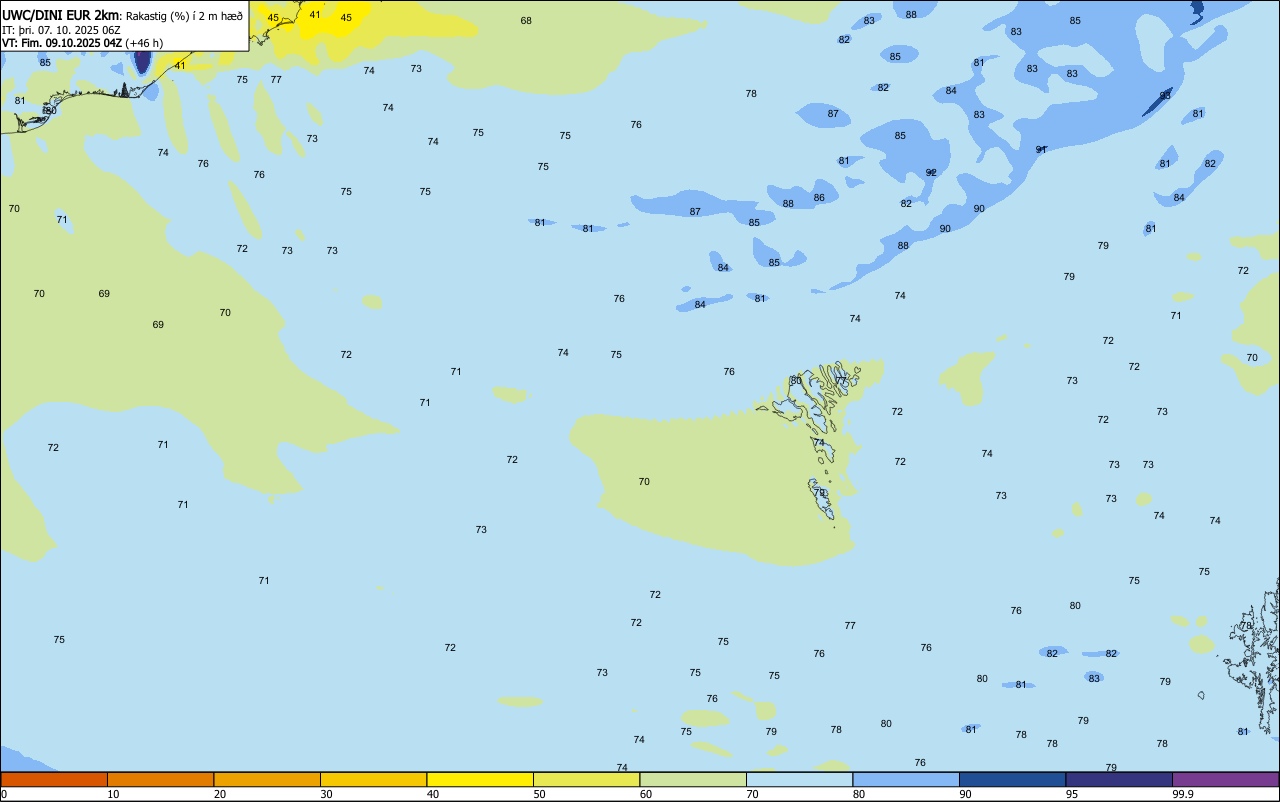Pick the 40–50 bright yellow legend swatch
The width and height of the screenshot is (1280, 802).
point(480,779)
